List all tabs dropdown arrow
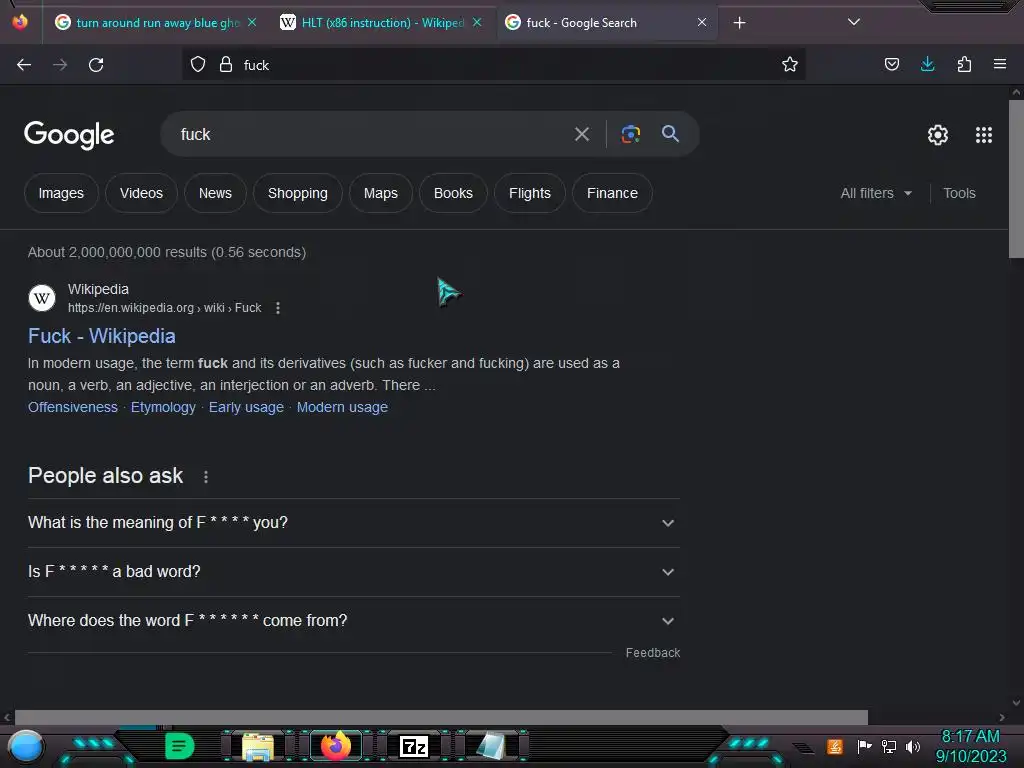The width and height of the screenshot is (1024, 768). [x=854, y=22]
